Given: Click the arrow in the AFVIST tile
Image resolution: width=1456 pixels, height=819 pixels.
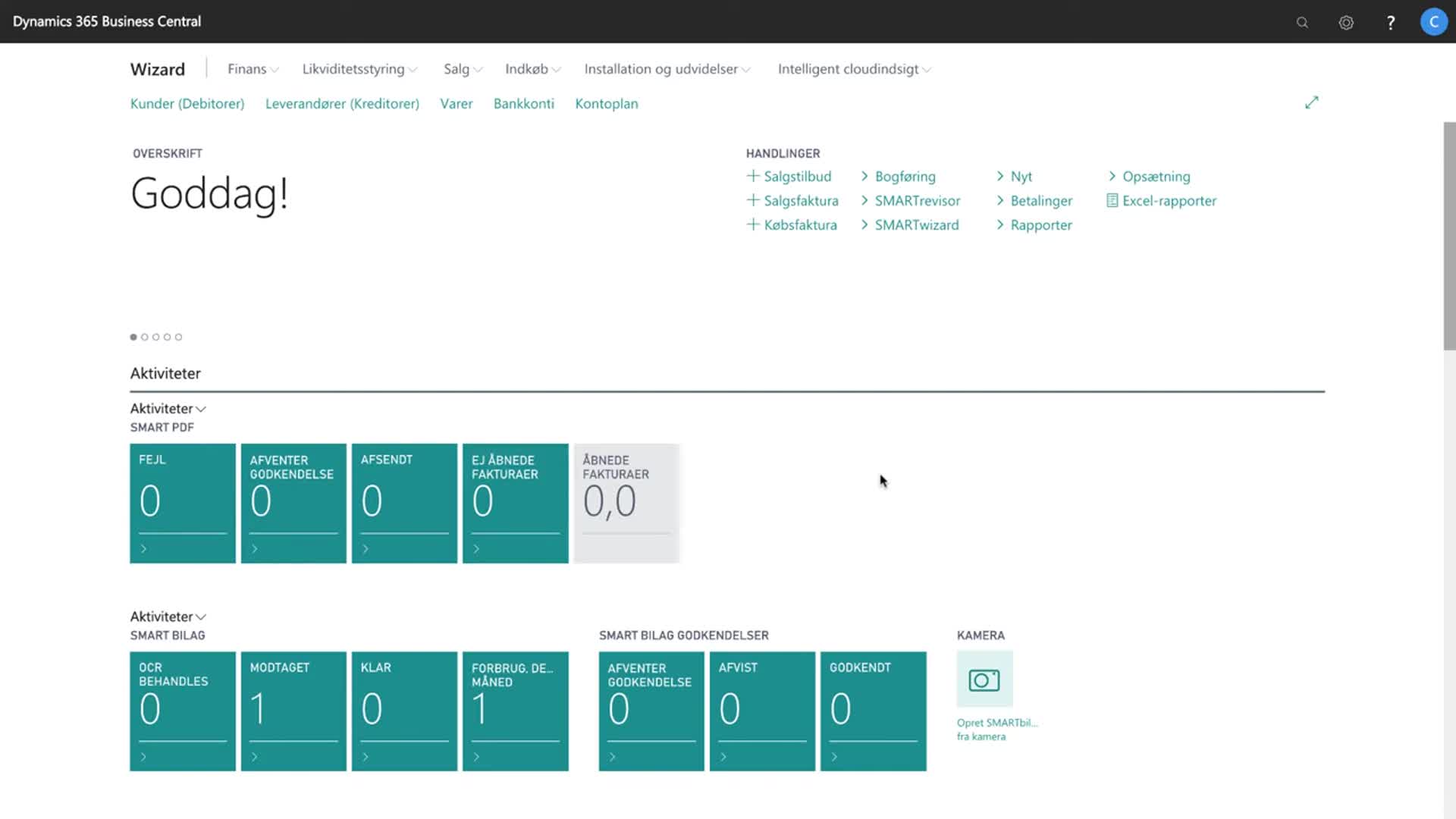Looking at the screenshot, I should pos(723,756).
